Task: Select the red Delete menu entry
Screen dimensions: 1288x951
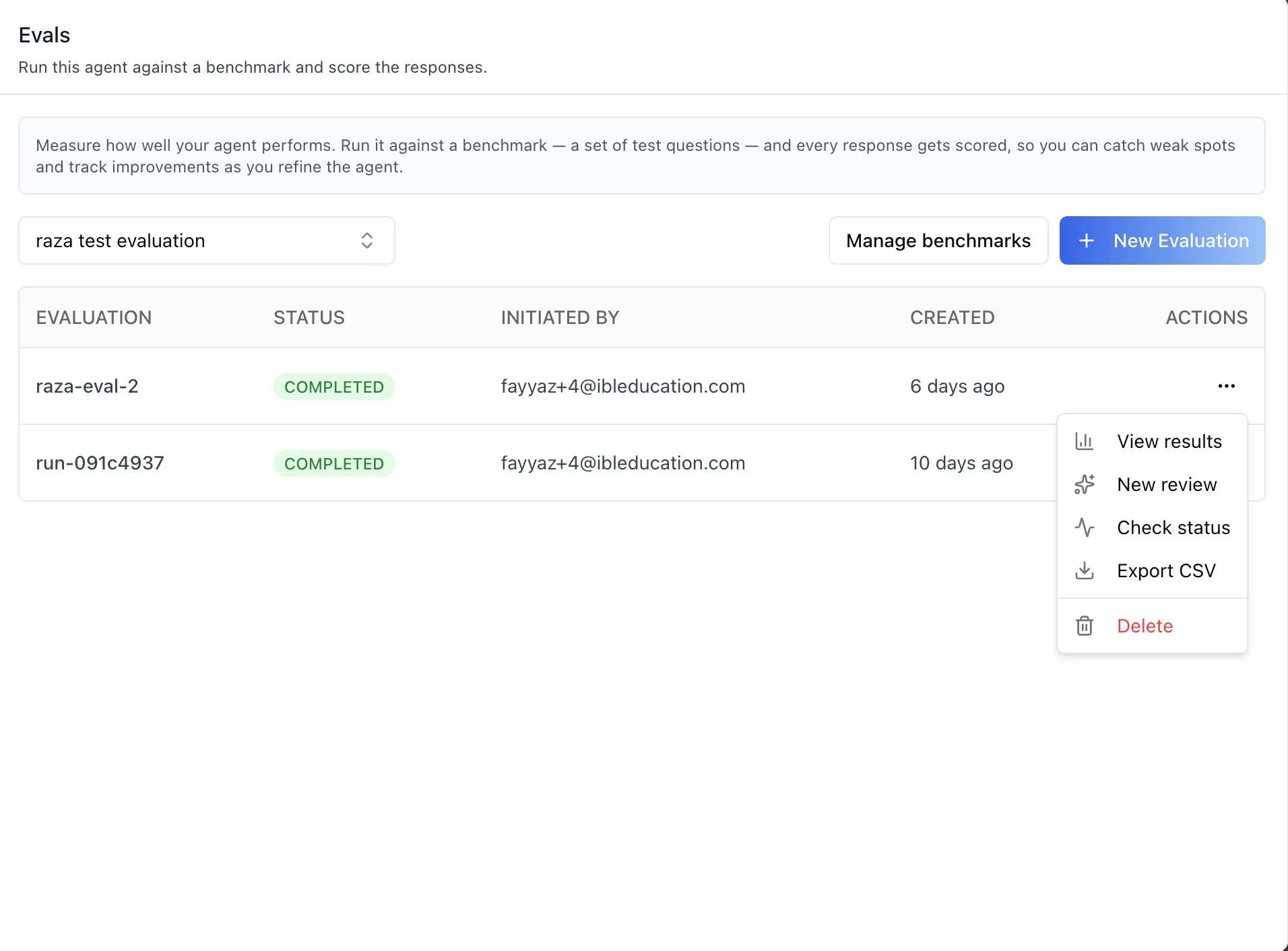Action: (x=1152, y=626)
